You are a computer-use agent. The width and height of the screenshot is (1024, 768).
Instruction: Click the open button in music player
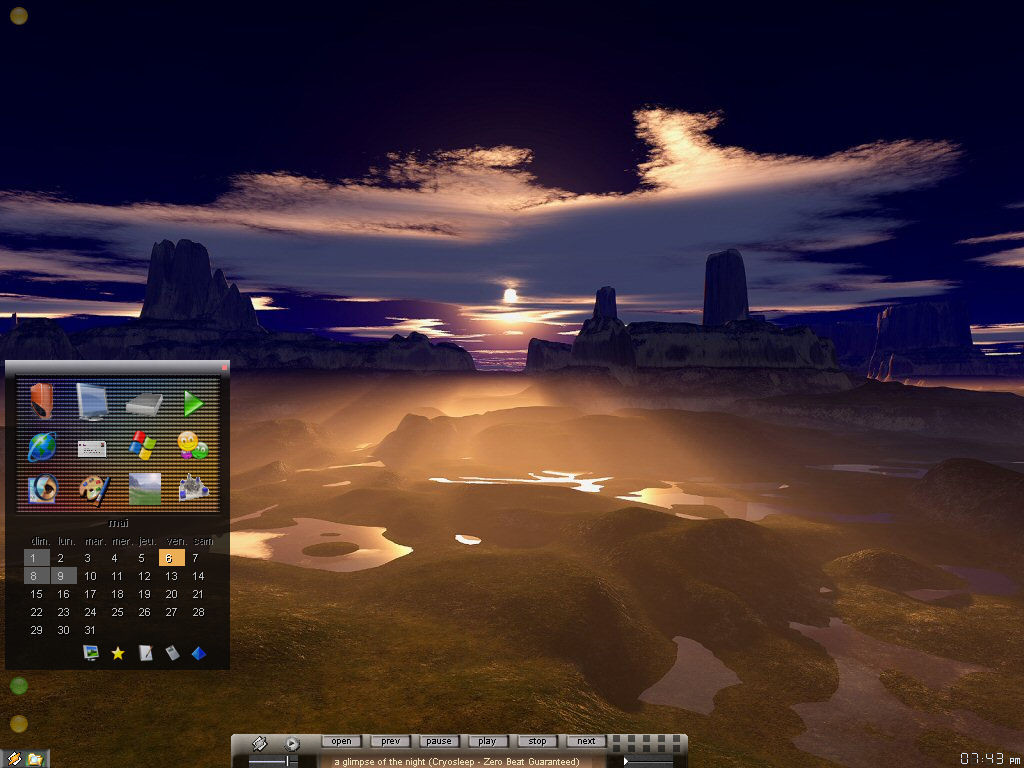pos(341,741)
